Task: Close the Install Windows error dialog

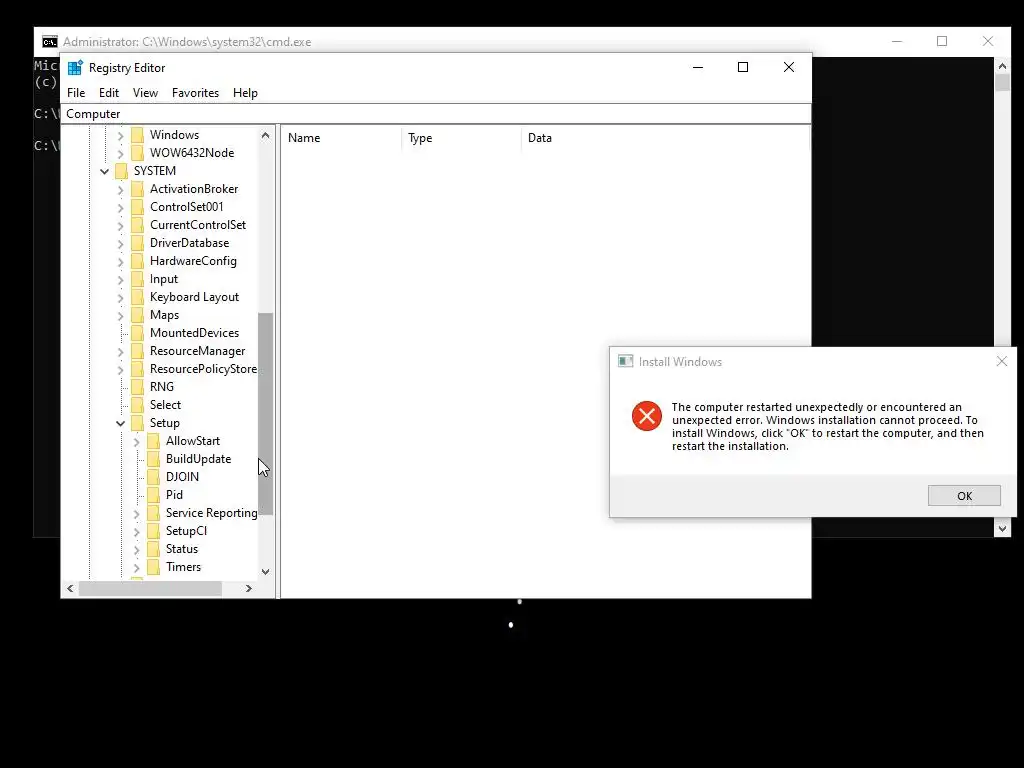Action: pyautogui.click(x=1002, y=361)
